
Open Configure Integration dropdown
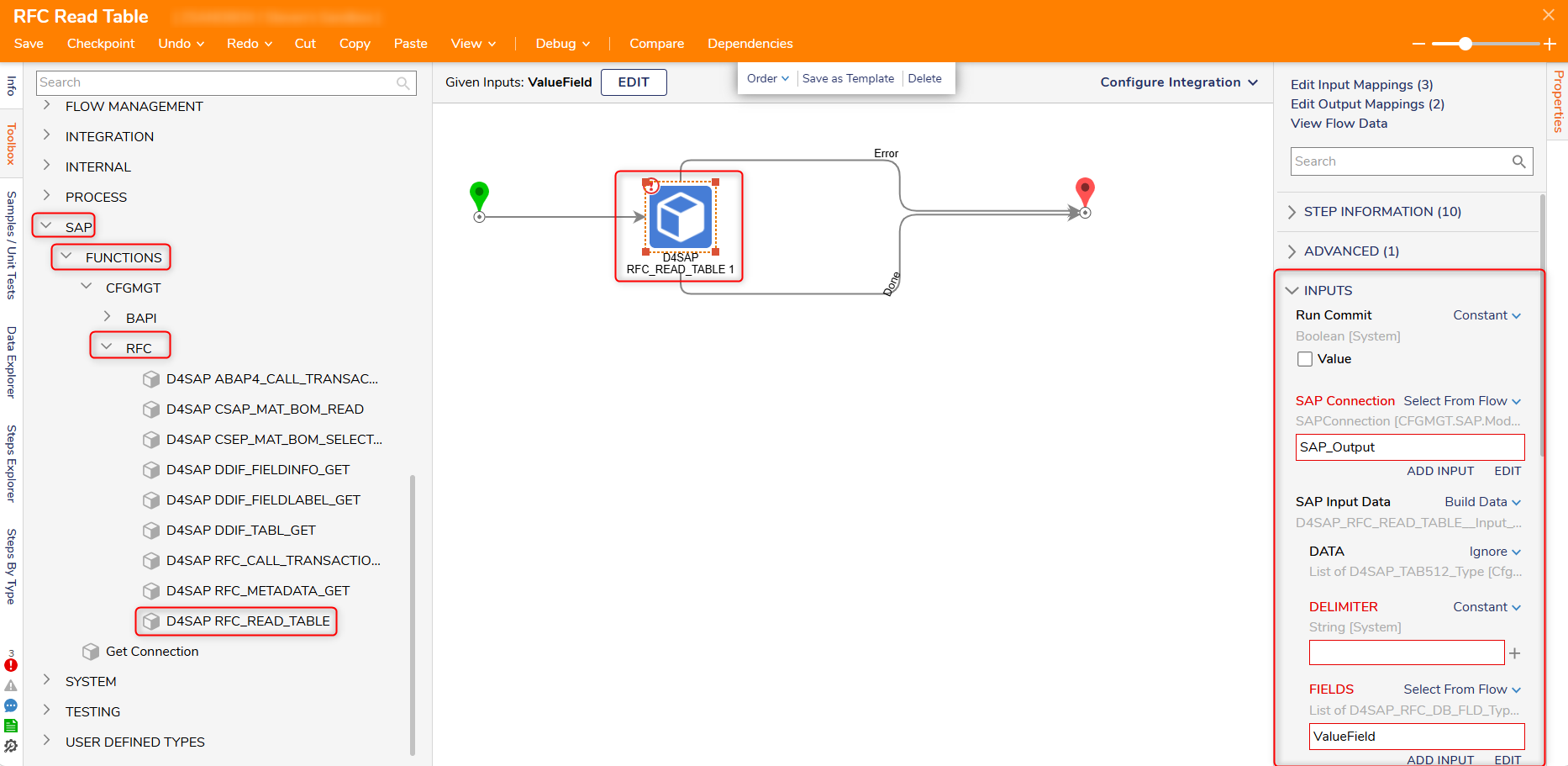[x=1179, y=82]
